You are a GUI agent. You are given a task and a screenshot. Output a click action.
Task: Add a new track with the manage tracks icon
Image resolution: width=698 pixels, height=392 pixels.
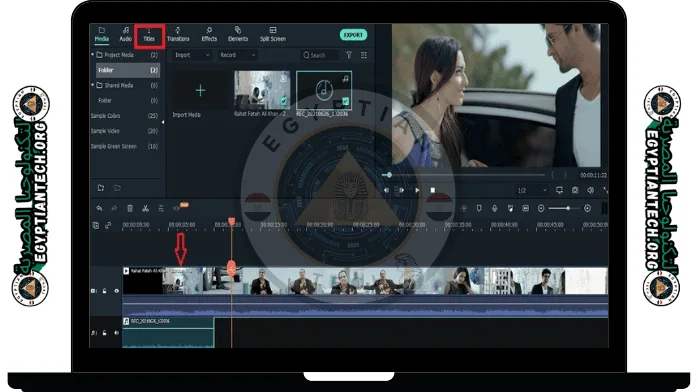click(96, 226)
